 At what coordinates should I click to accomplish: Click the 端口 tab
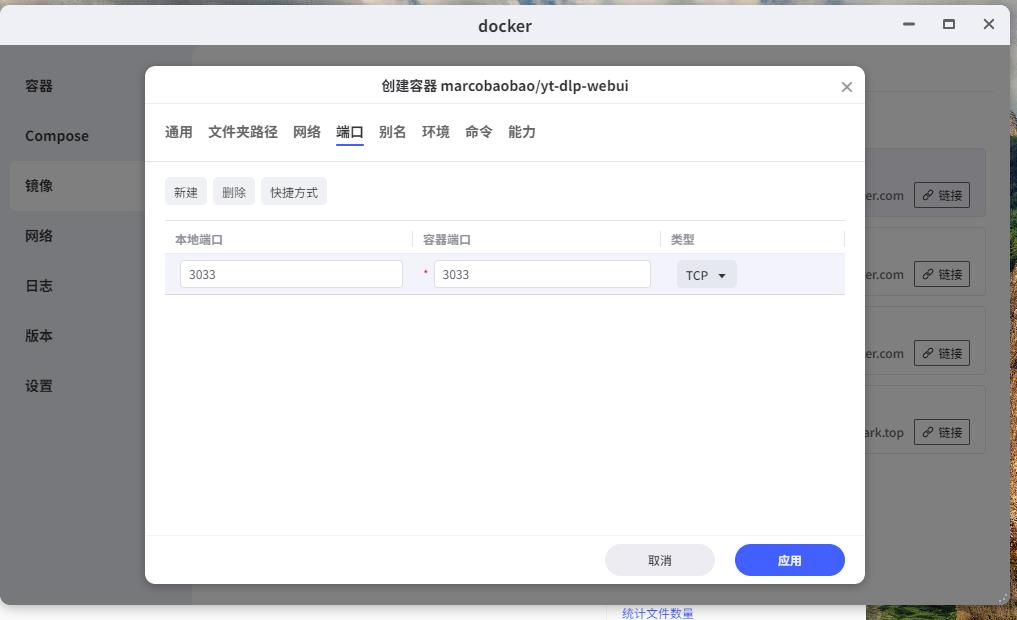(x=350, y=132)
